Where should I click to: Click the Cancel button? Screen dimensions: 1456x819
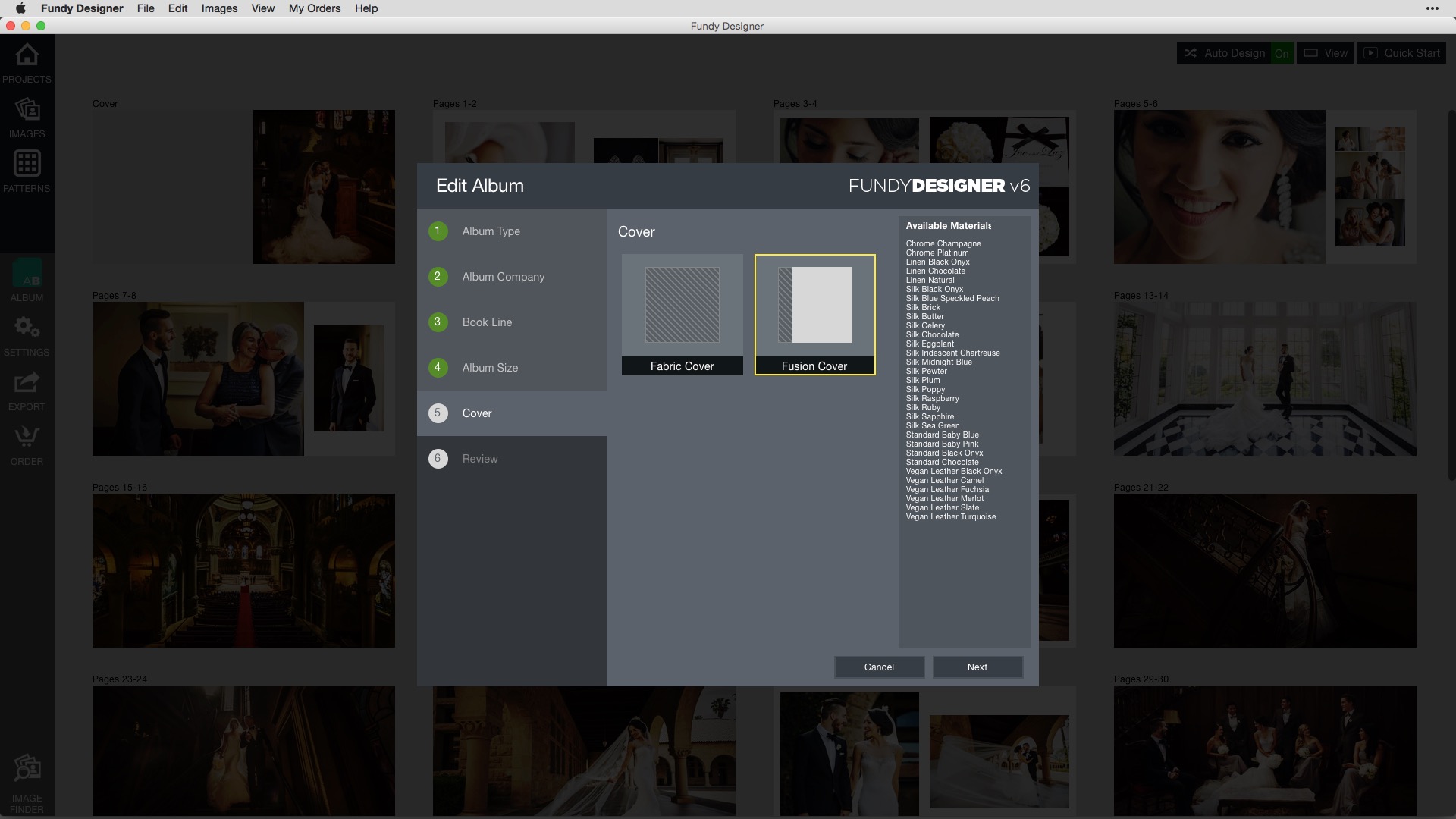pos(879,667)
